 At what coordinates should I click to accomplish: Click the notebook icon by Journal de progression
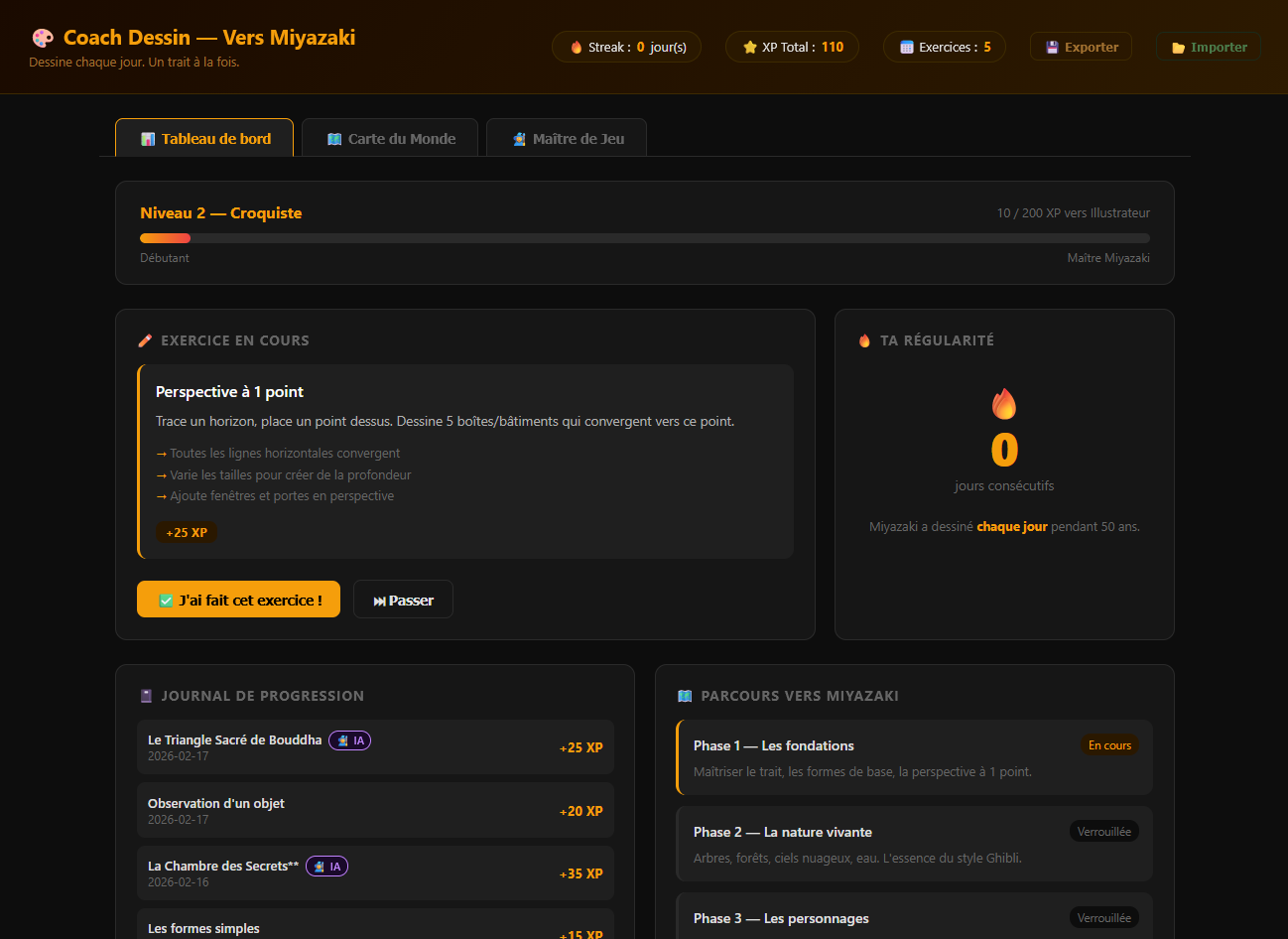[147, 696]
